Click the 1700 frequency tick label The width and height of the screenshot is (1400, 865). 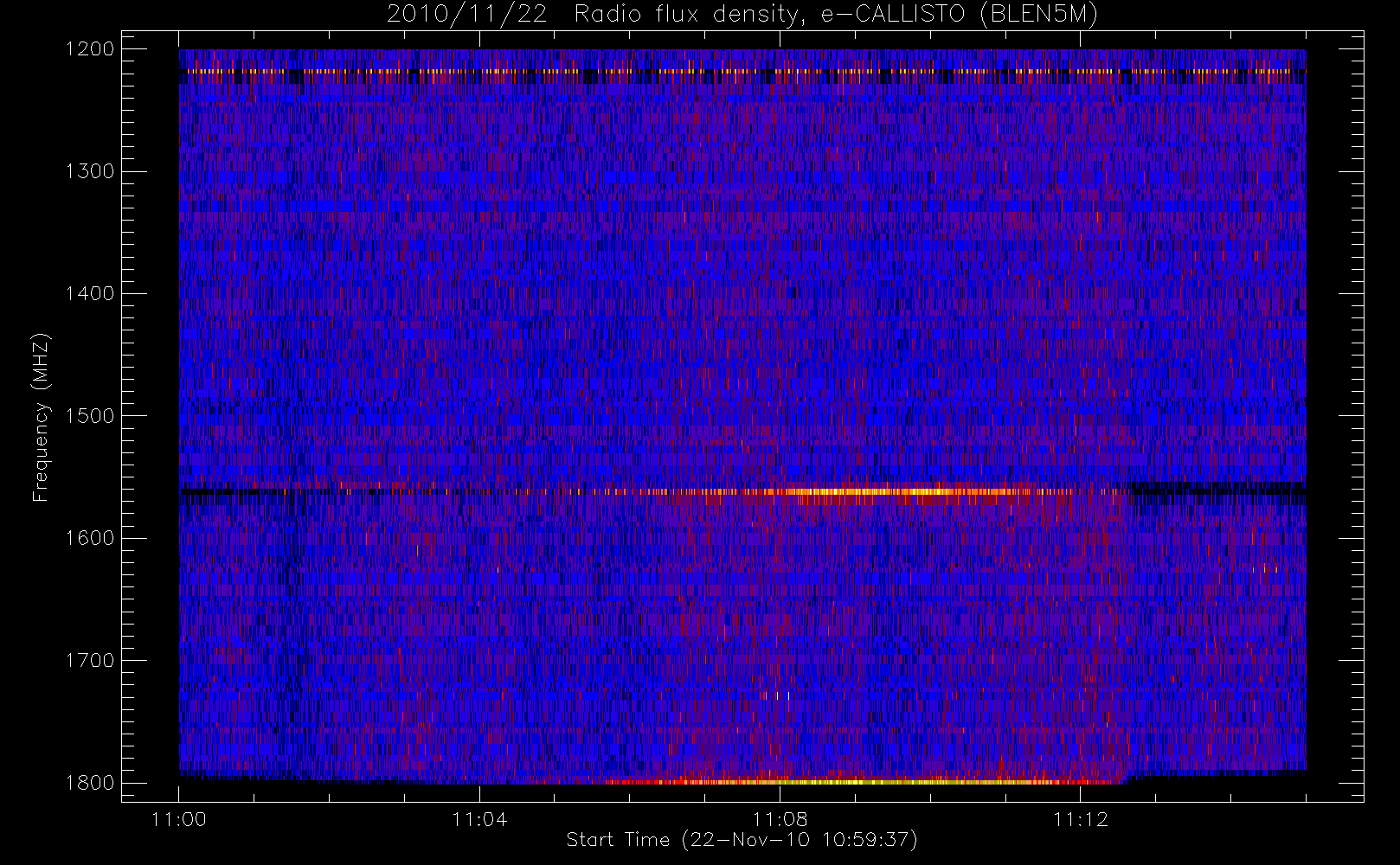(91, 660)
